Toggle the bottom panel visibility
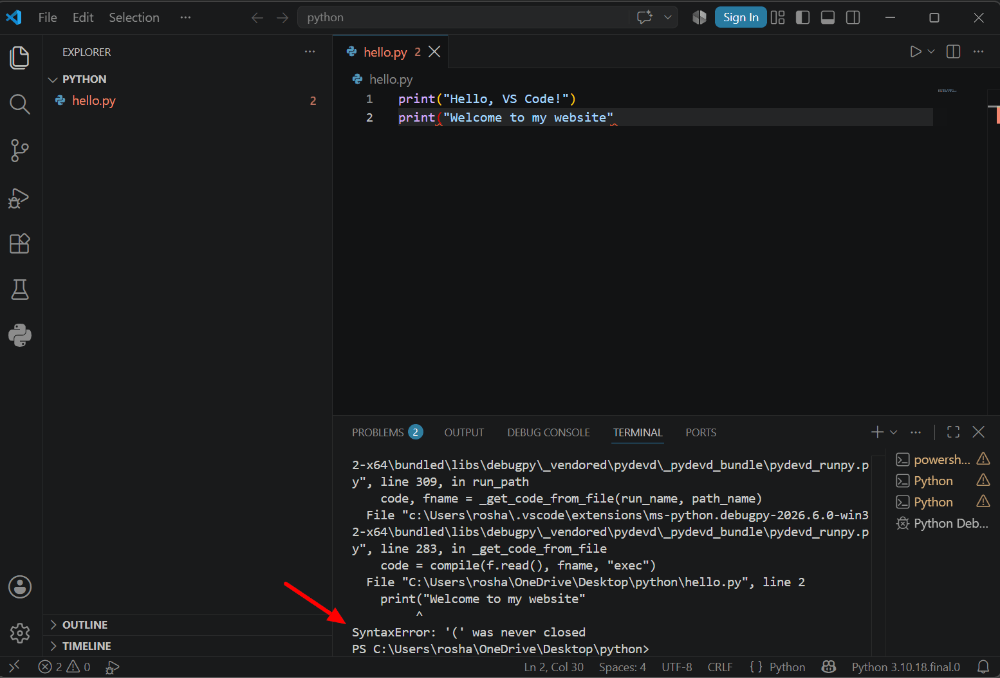Image resolution: width=1000 pixels, height=678 pixels. [x=828, y=17]
